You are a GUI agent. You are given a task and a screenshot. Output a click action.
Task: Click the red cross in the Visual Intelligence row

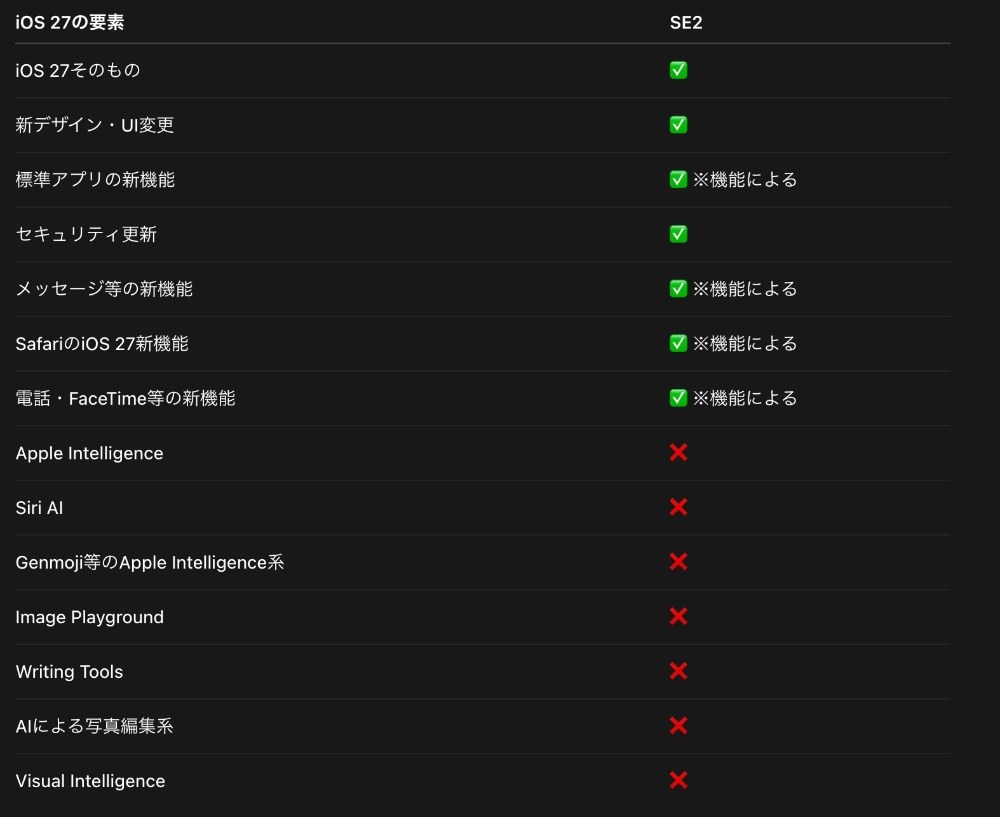pos(678,781)
